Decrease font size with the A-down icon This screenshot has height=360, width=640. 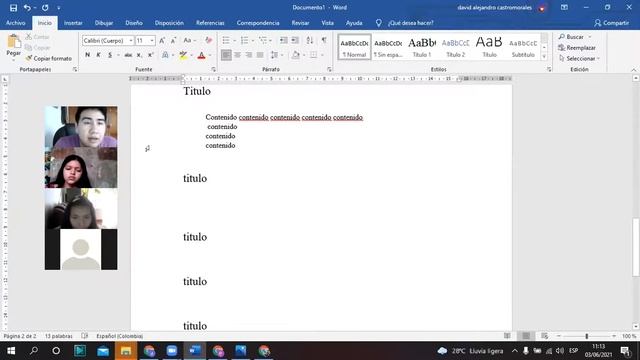[x=173, y=40]
